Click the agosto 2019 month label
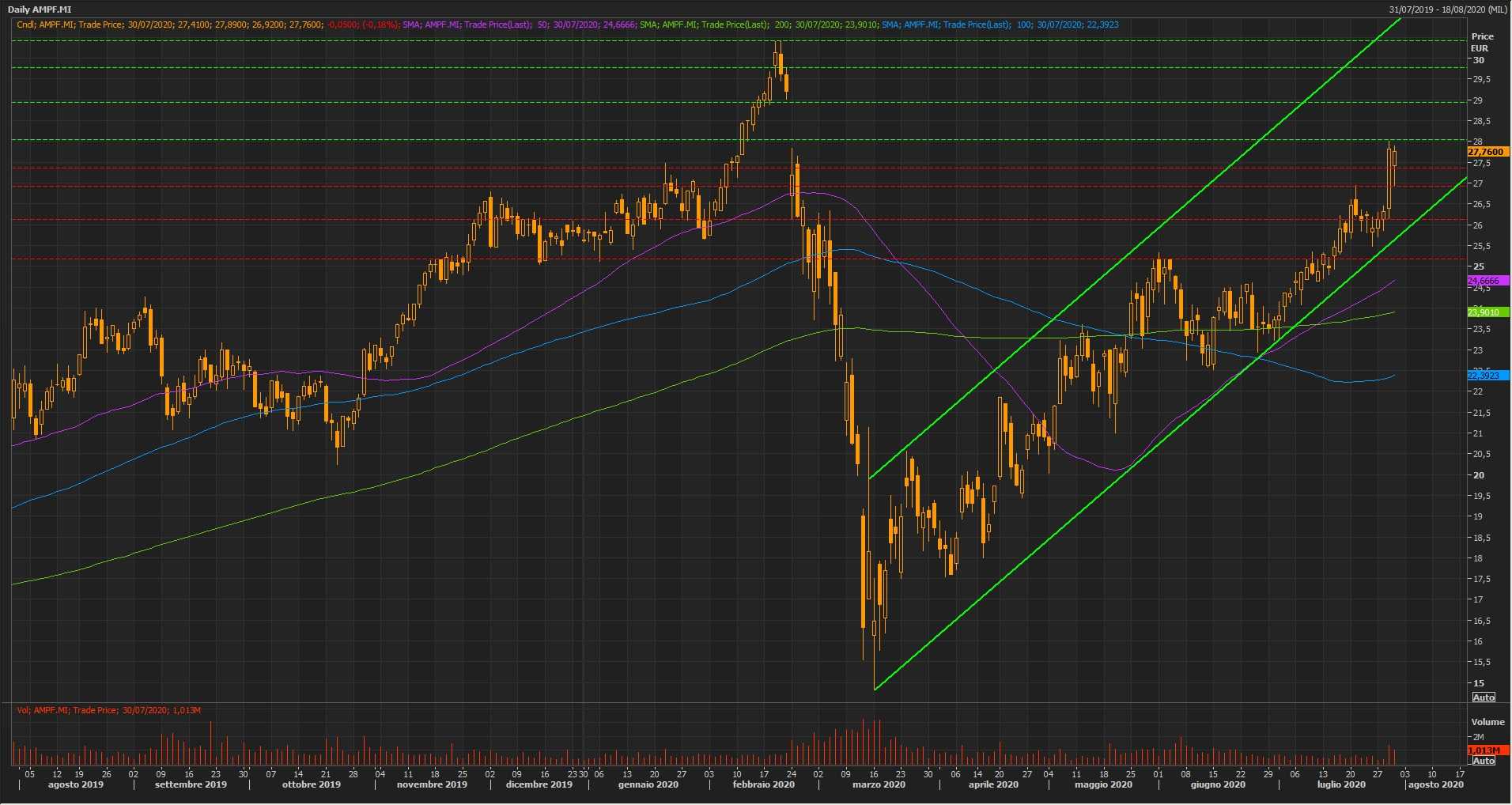The image size is (1512, 805). (x=76, y=785)
